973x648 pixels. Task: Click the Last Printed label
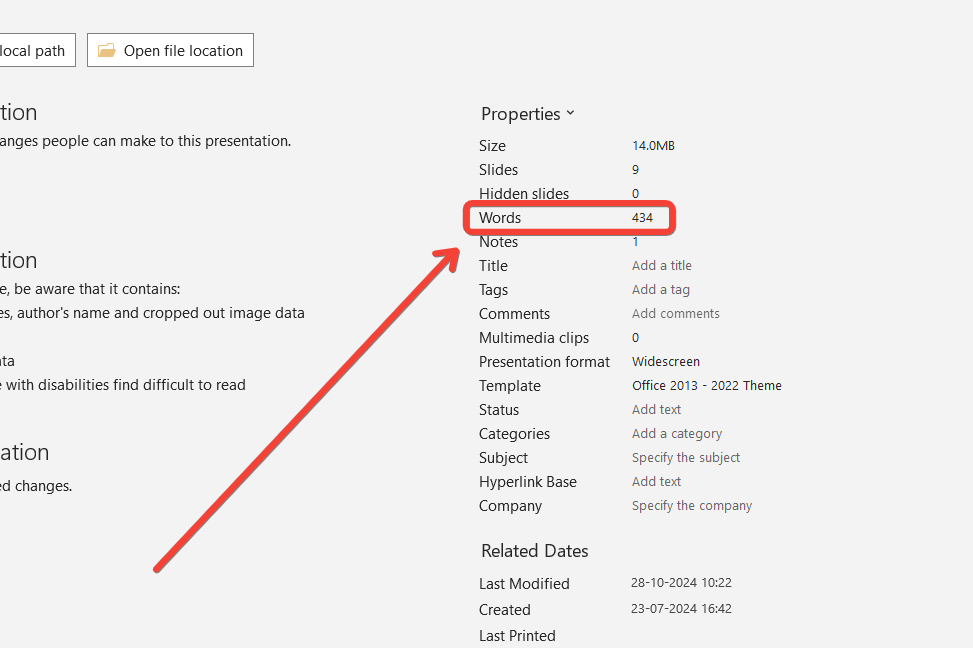(x=517, y=635)
